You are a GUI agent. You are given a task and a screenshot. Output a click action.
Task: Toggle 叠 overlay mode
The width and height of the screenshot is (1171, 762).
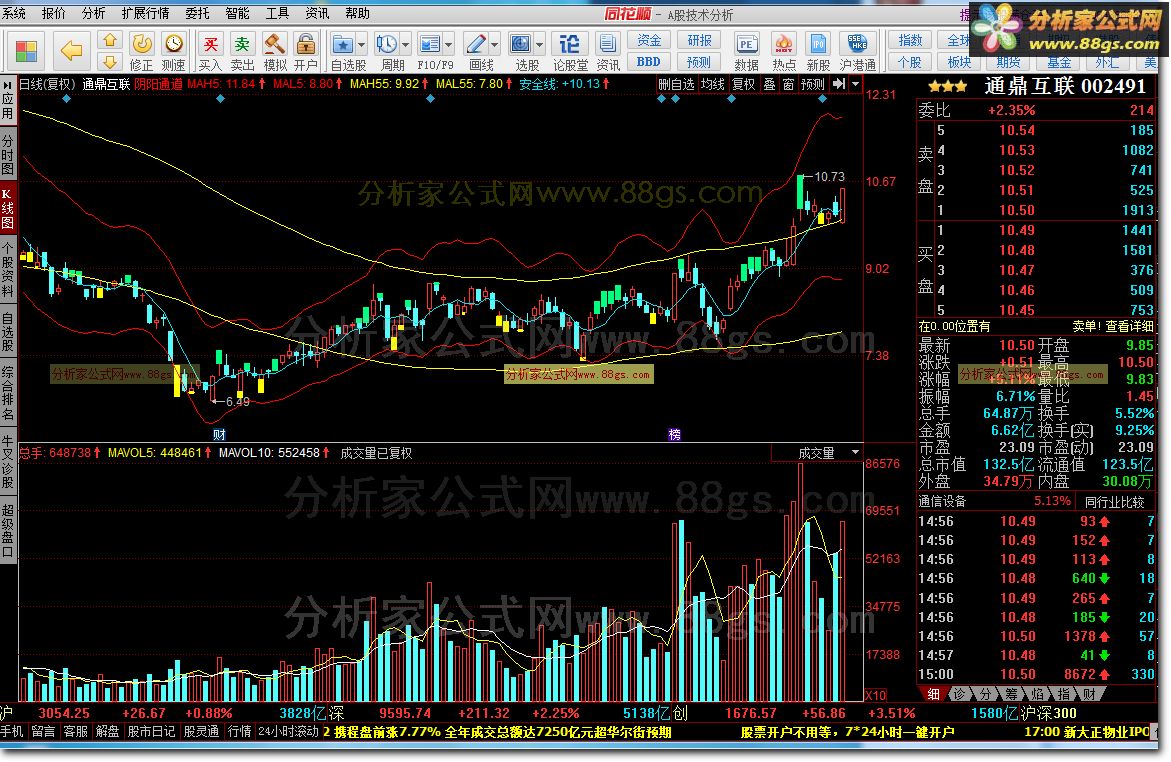(769, 84)
